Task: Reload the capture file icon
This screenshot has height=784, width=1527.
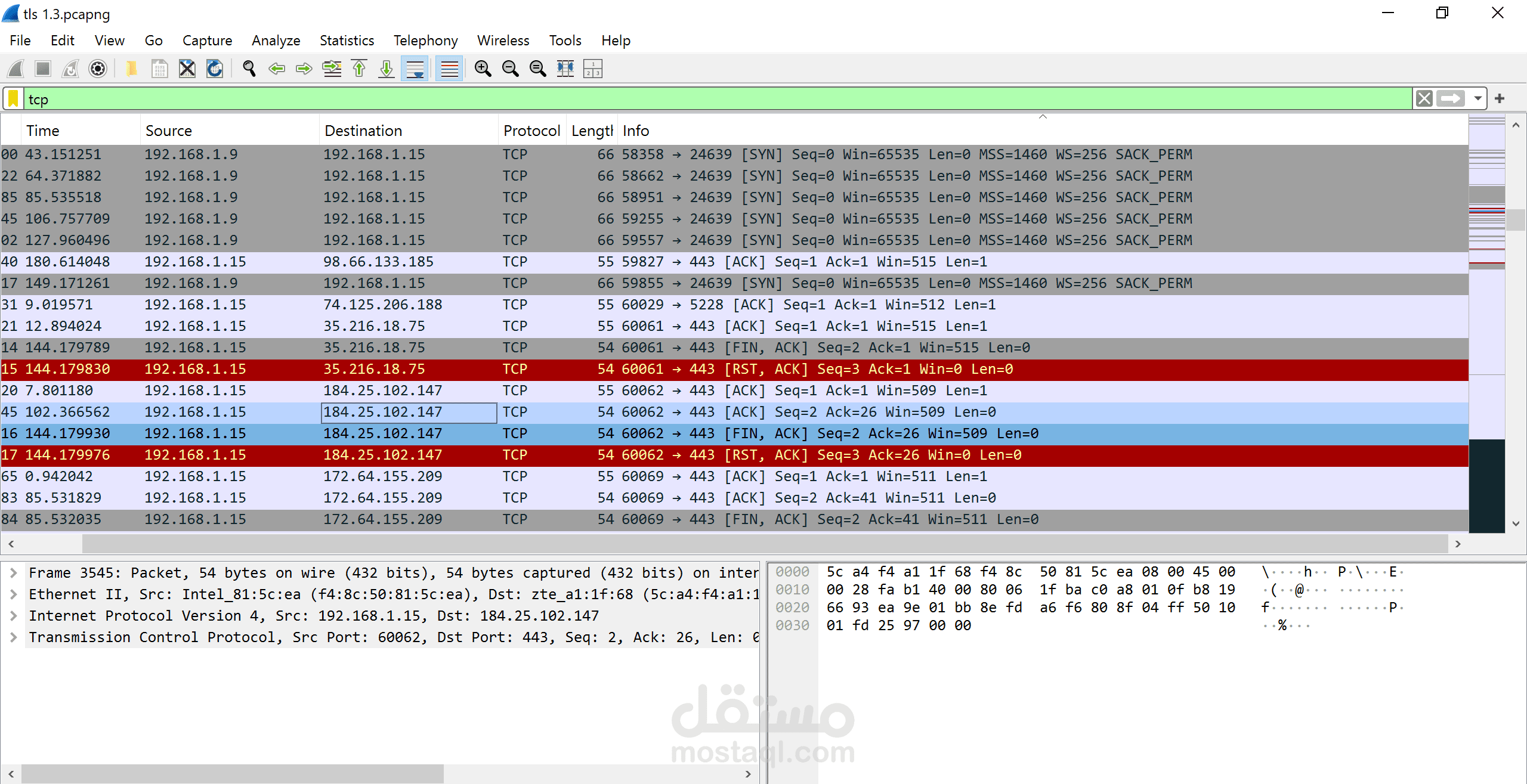Action: (215, 69)
